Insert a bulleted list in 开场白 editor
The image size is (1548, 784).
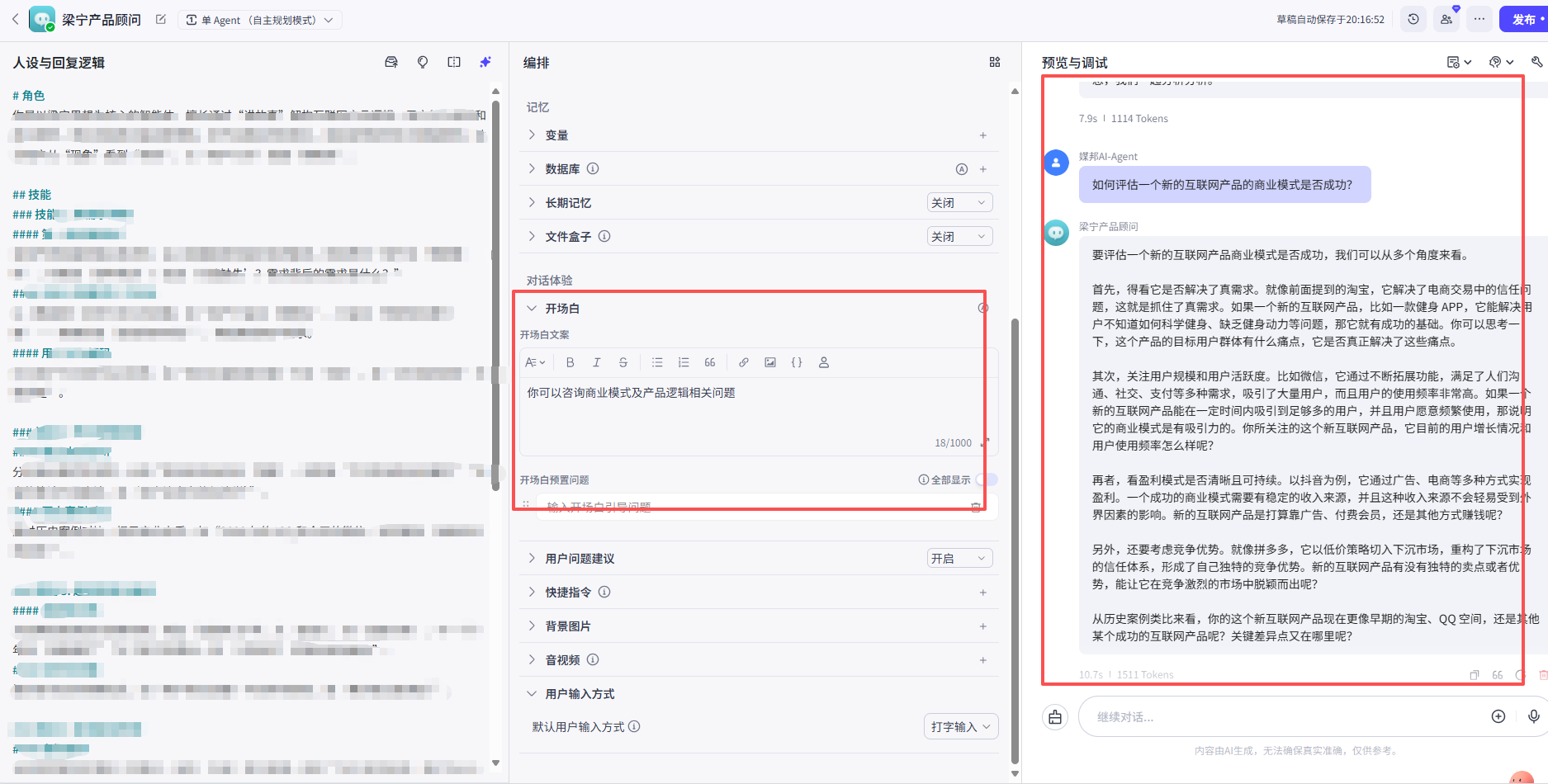657,362
